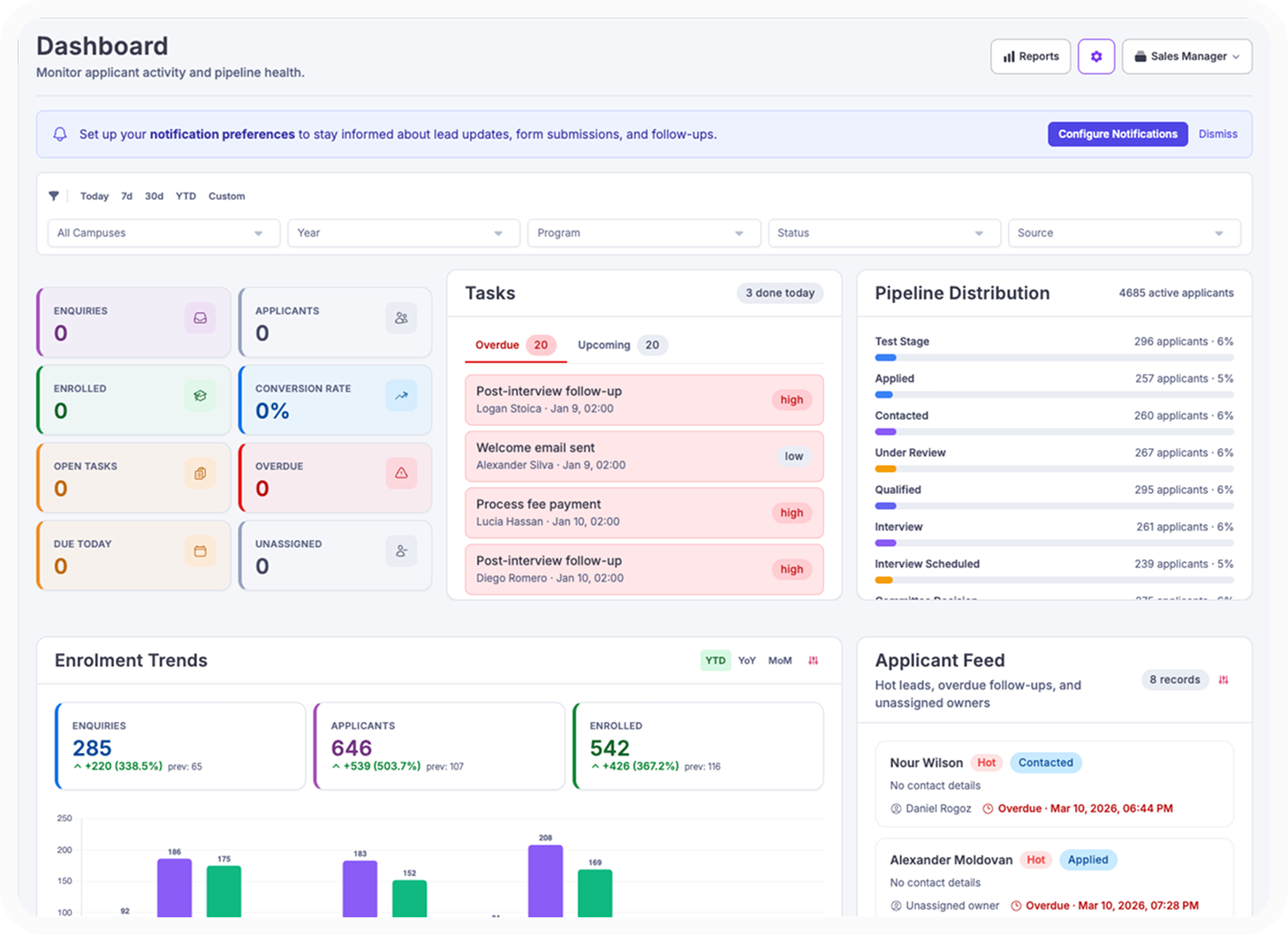Click the bar chart icon in Reports button
This screenshot has width=1288, height=935.
click(x=1009, y=57)
